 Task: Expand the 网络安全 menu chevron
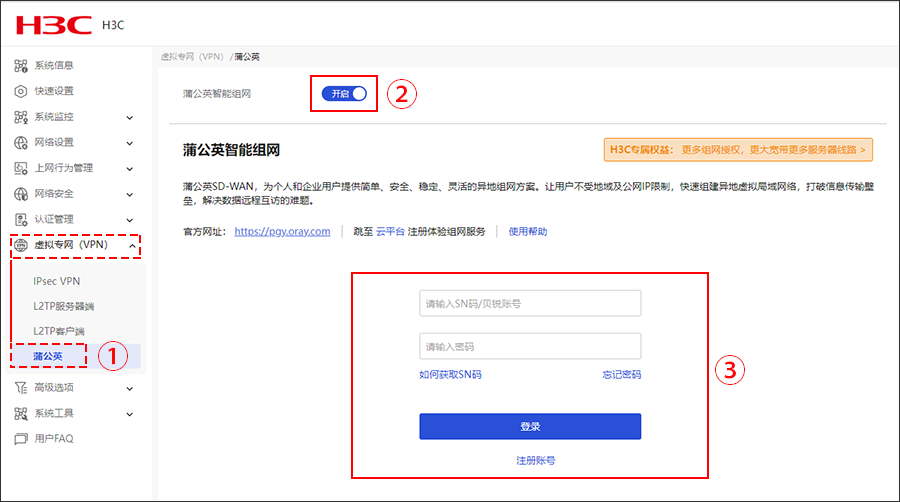click(x=130, y=194)
